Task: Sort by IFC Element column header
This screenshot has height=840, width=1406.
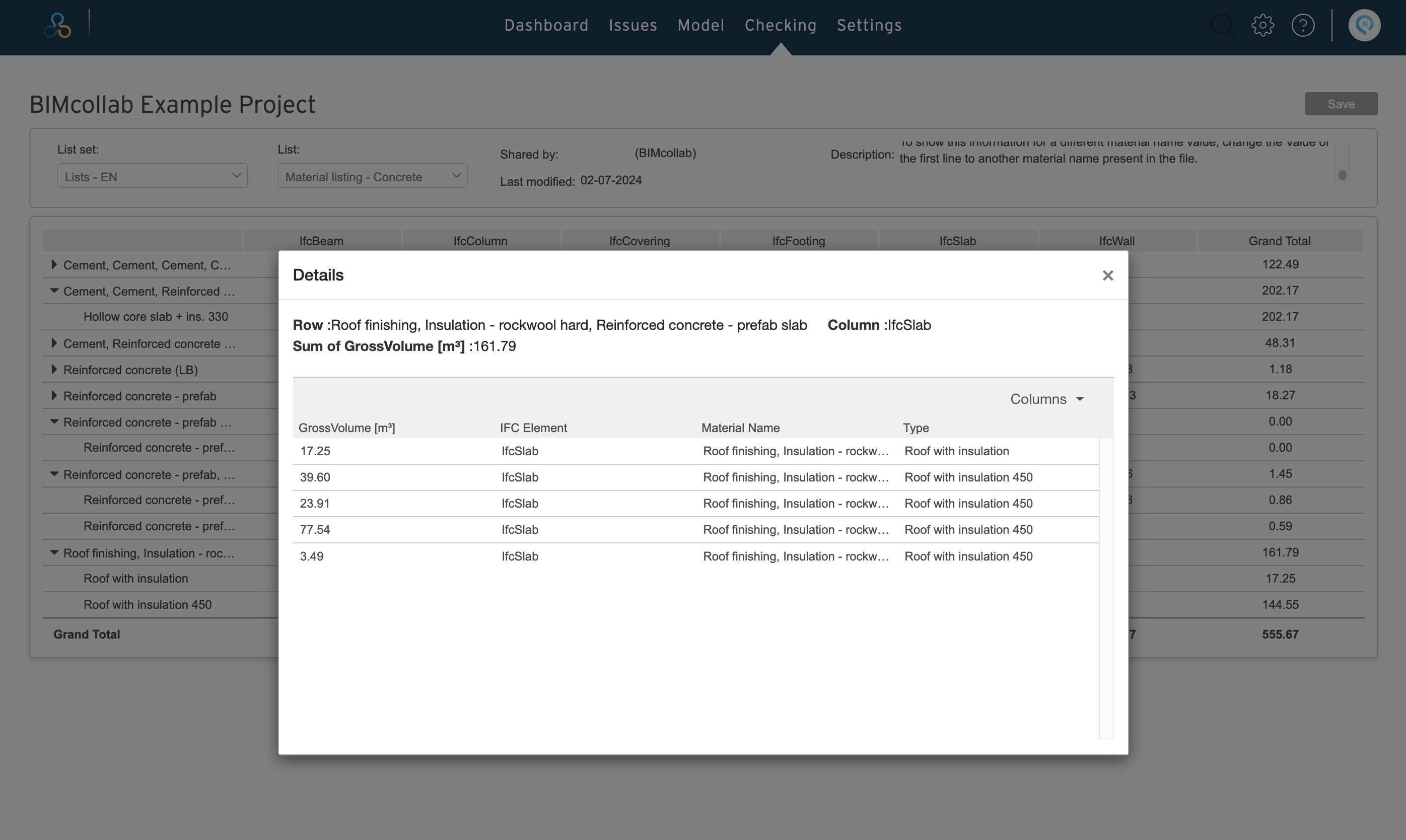Action: [x=533, y=428]
